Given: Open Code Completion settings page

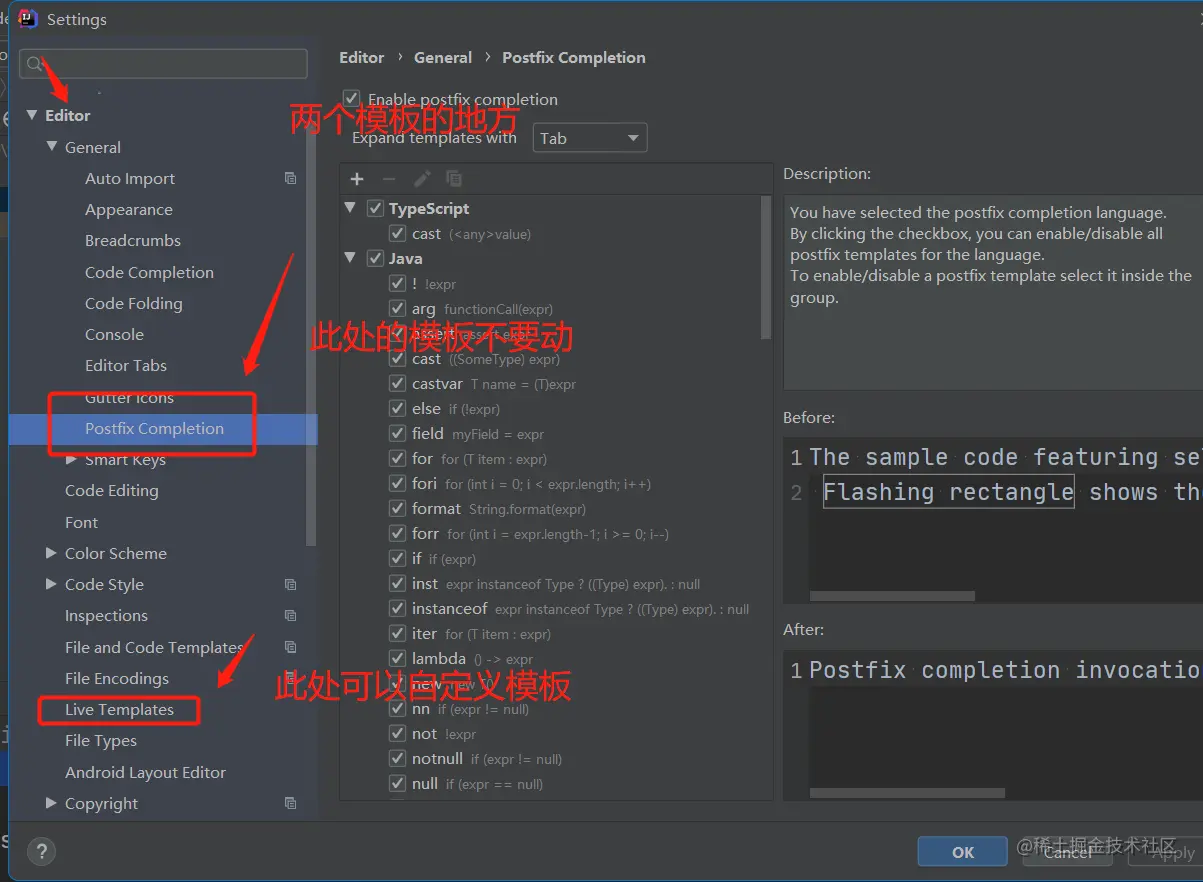Looking at the screenshot, I should tap(149, 272).
